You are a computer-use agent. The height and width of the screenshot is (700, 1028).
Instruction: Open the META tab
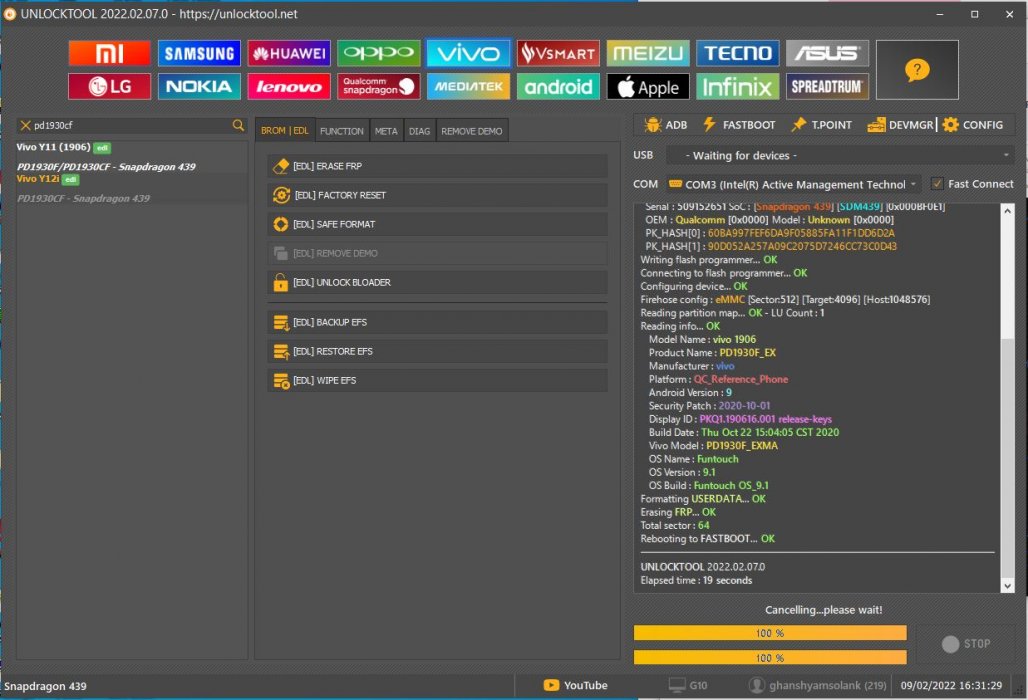point(386,131)
